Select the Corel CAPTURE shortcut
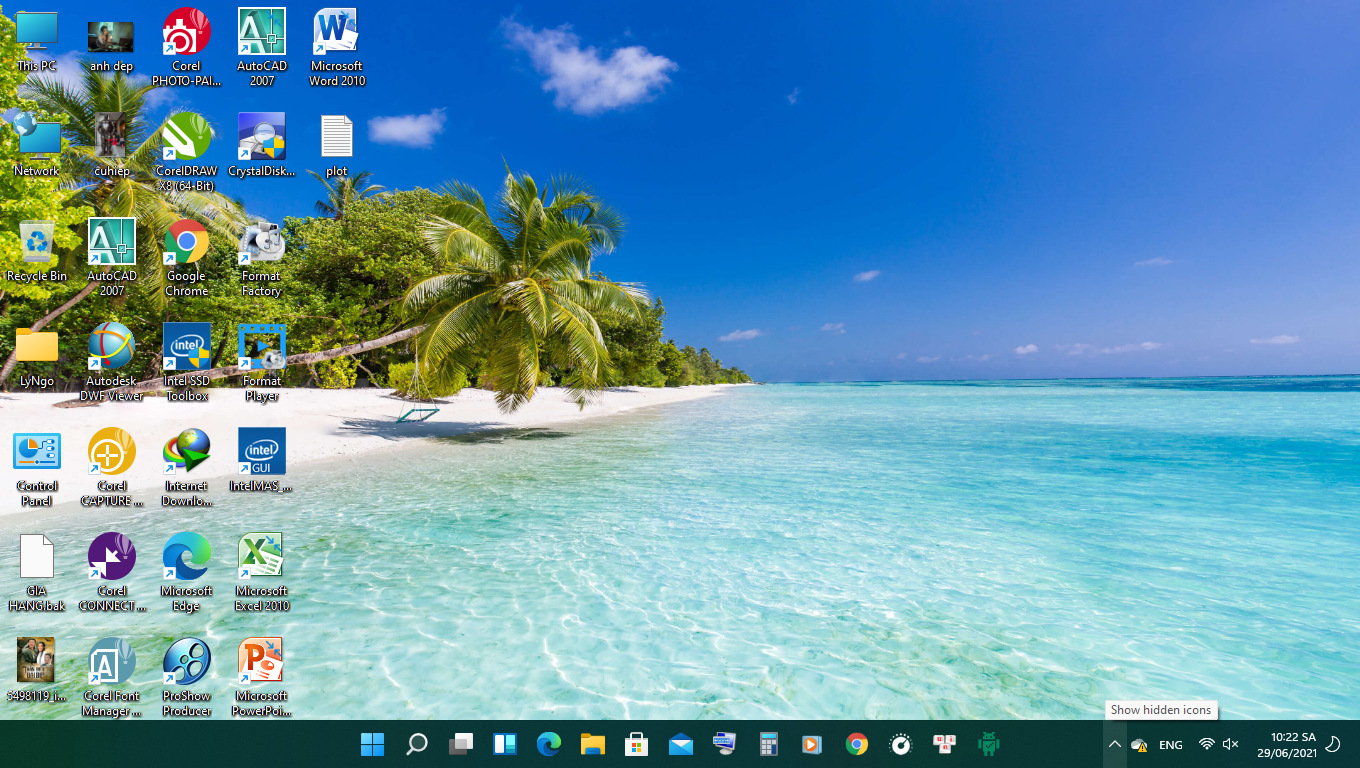This screenshot has height=768, width=1360. tap(112, 468)
